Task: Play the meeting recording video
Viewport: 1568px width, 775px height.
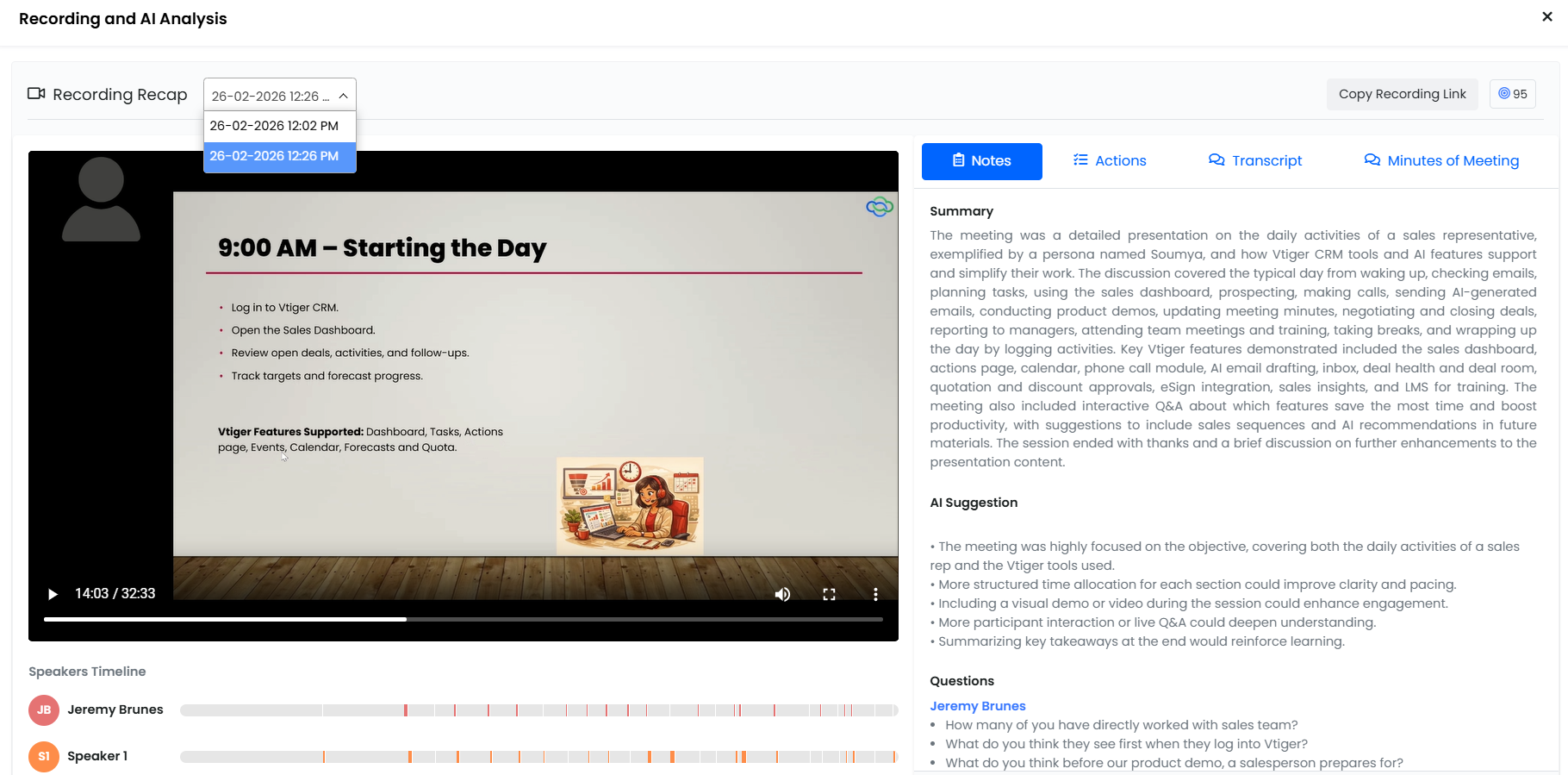Action: coord(53,594)
